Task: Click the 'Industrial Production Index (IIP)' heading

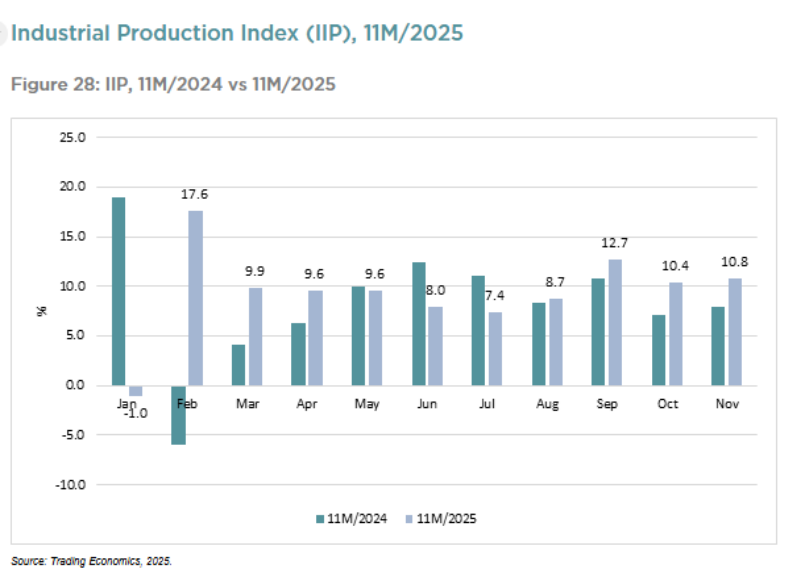Action: (238, 33)
